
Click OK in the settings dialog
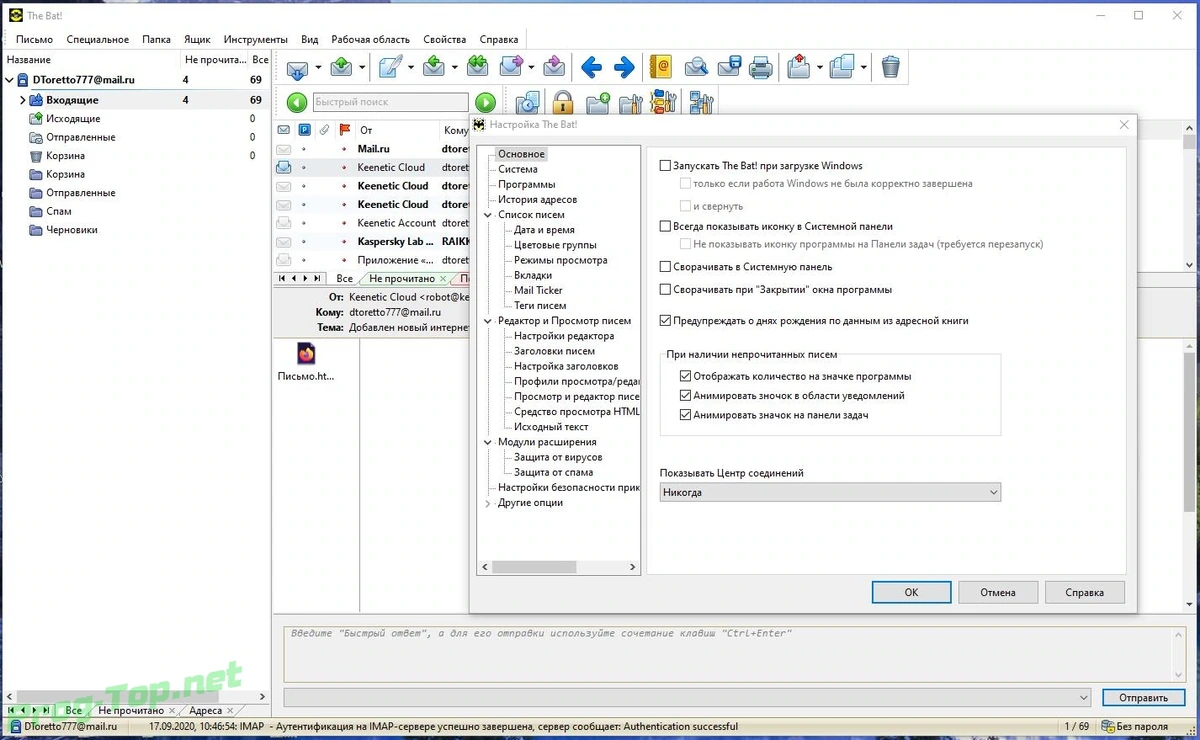[911, 592]
